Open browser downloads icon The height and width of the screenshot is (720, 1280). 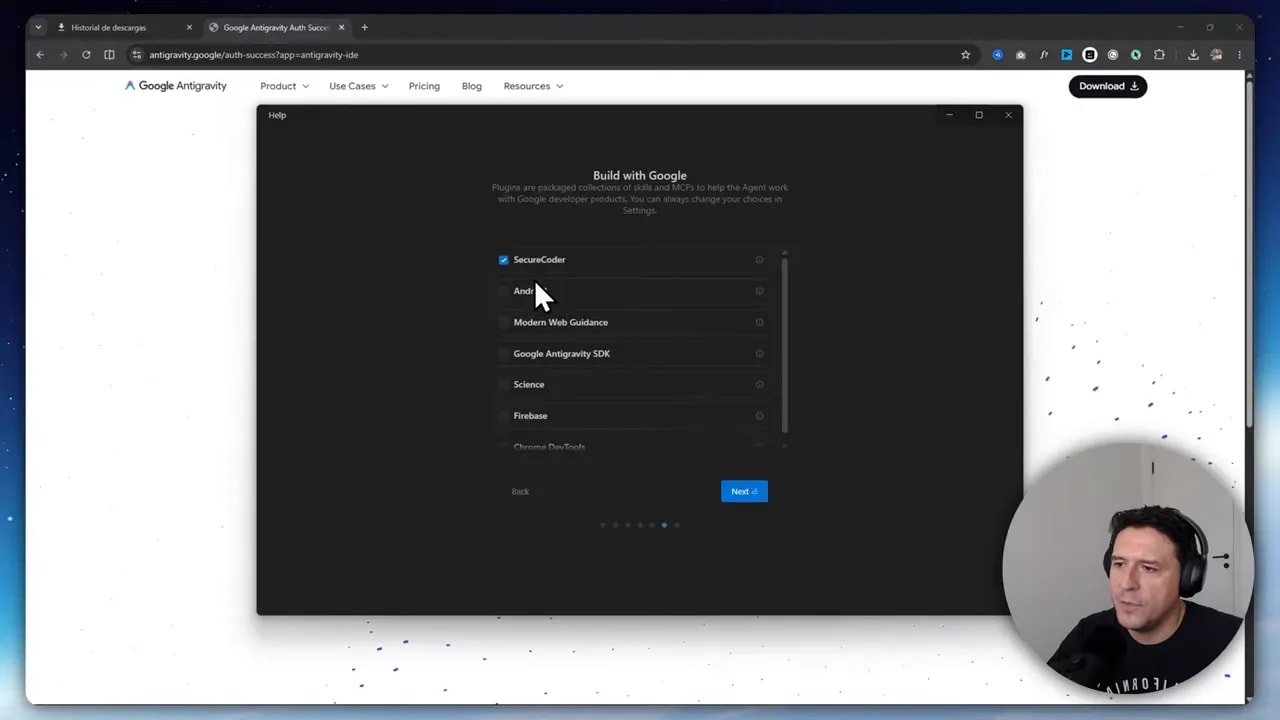[1193, 55]
